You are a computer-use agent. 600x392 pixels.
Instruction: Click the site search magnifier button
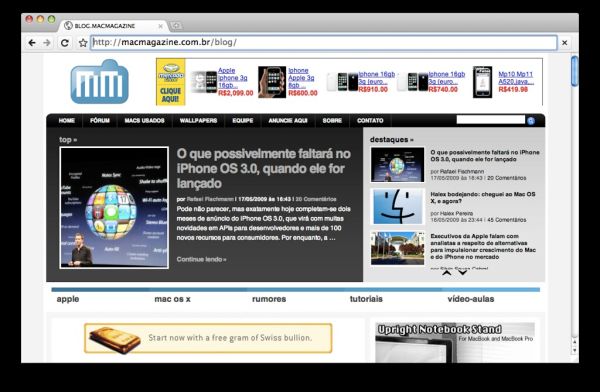[x=531, y=121]
